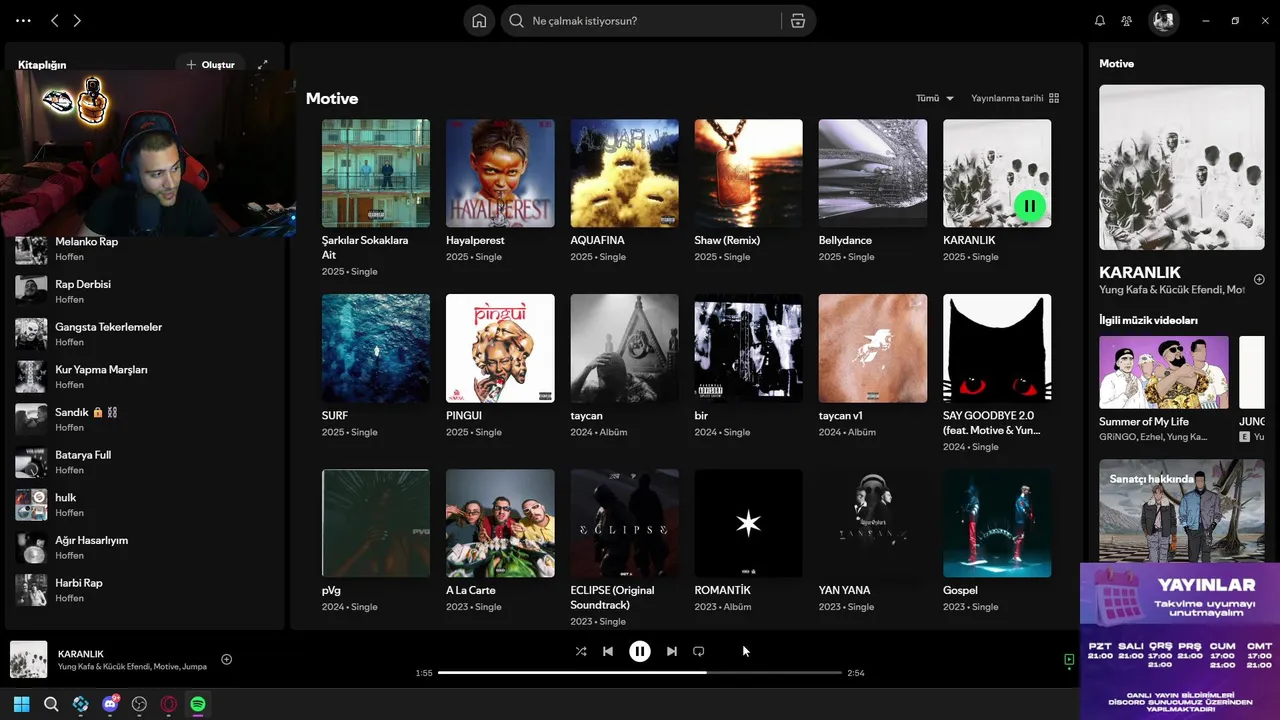
Task: Open the Hayalperest single cover
Action: tap(500, 173)
